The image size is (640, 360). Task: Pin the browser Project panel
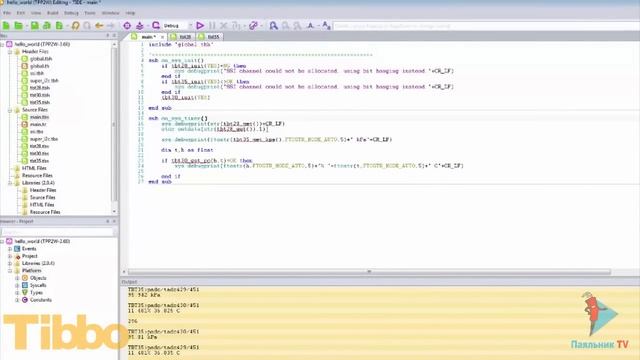coord(108,221)
